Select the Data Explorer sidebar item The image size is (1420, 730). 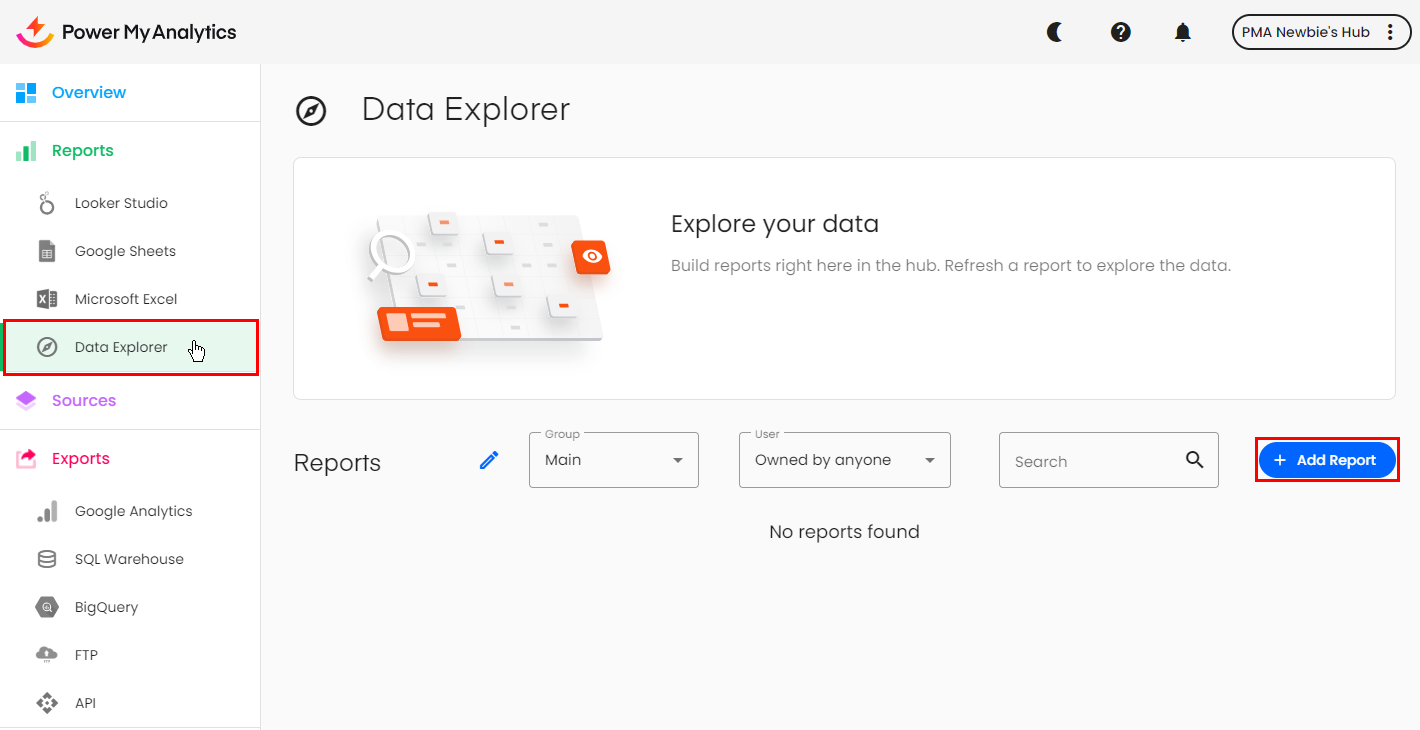(121, 348)
